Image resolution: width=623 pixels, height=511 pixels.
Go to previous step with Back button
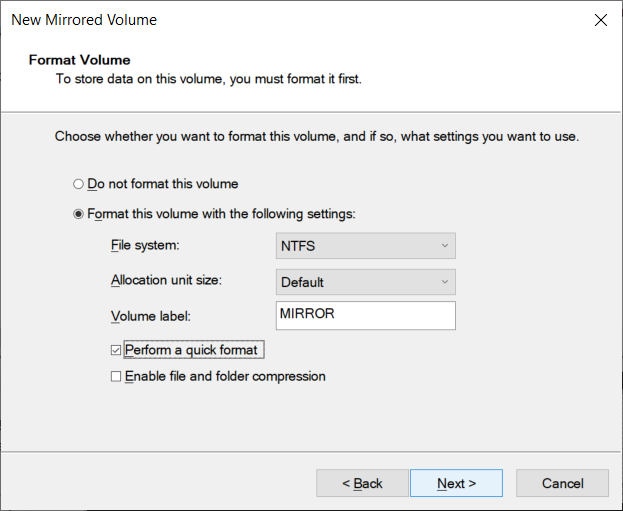click(362, 483)
